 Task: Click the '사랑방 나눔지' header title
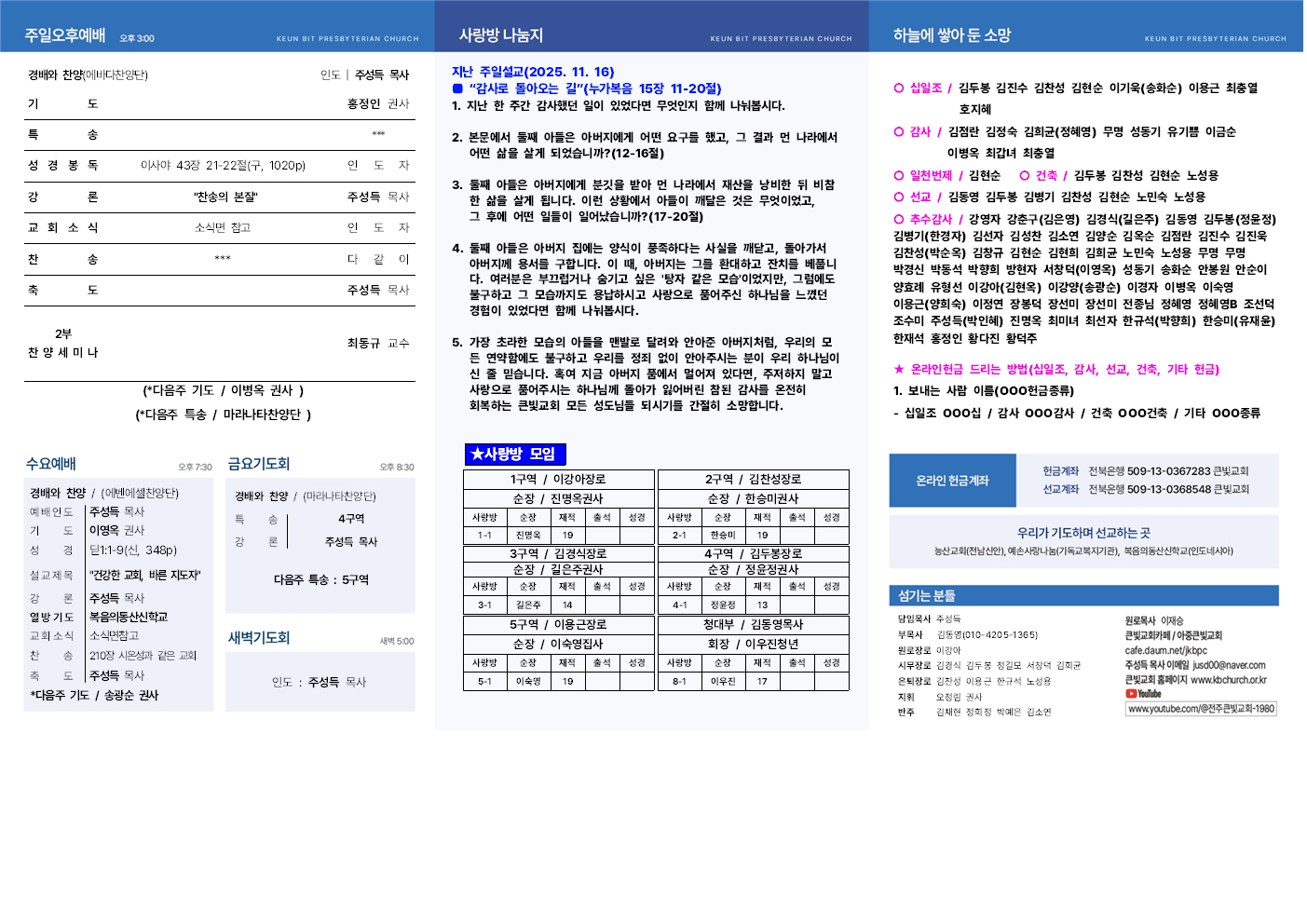[x=500, y=35]
